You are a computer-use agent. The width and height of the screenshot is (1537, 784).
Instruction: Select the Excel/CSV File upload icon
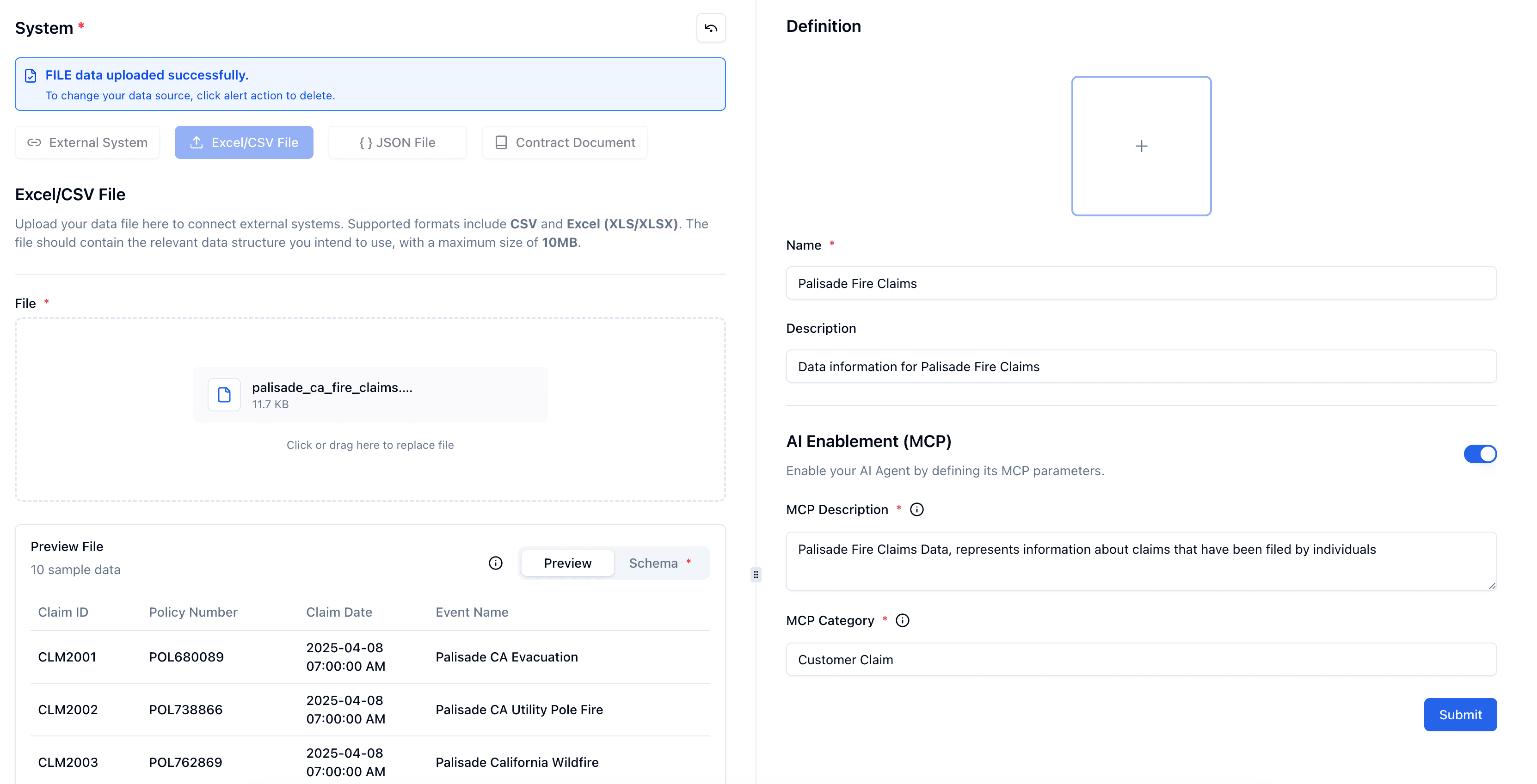click(x=197, y=142)
